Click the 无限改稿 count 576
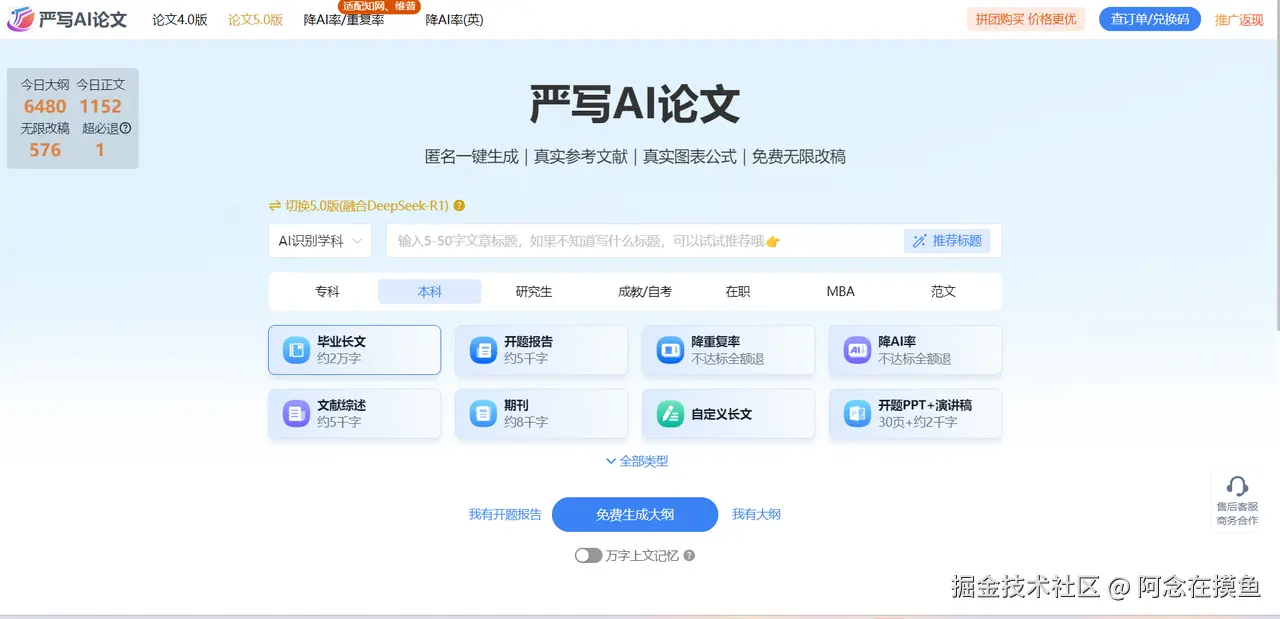This screenshot has height=619, width=1280. pos(45,150)
